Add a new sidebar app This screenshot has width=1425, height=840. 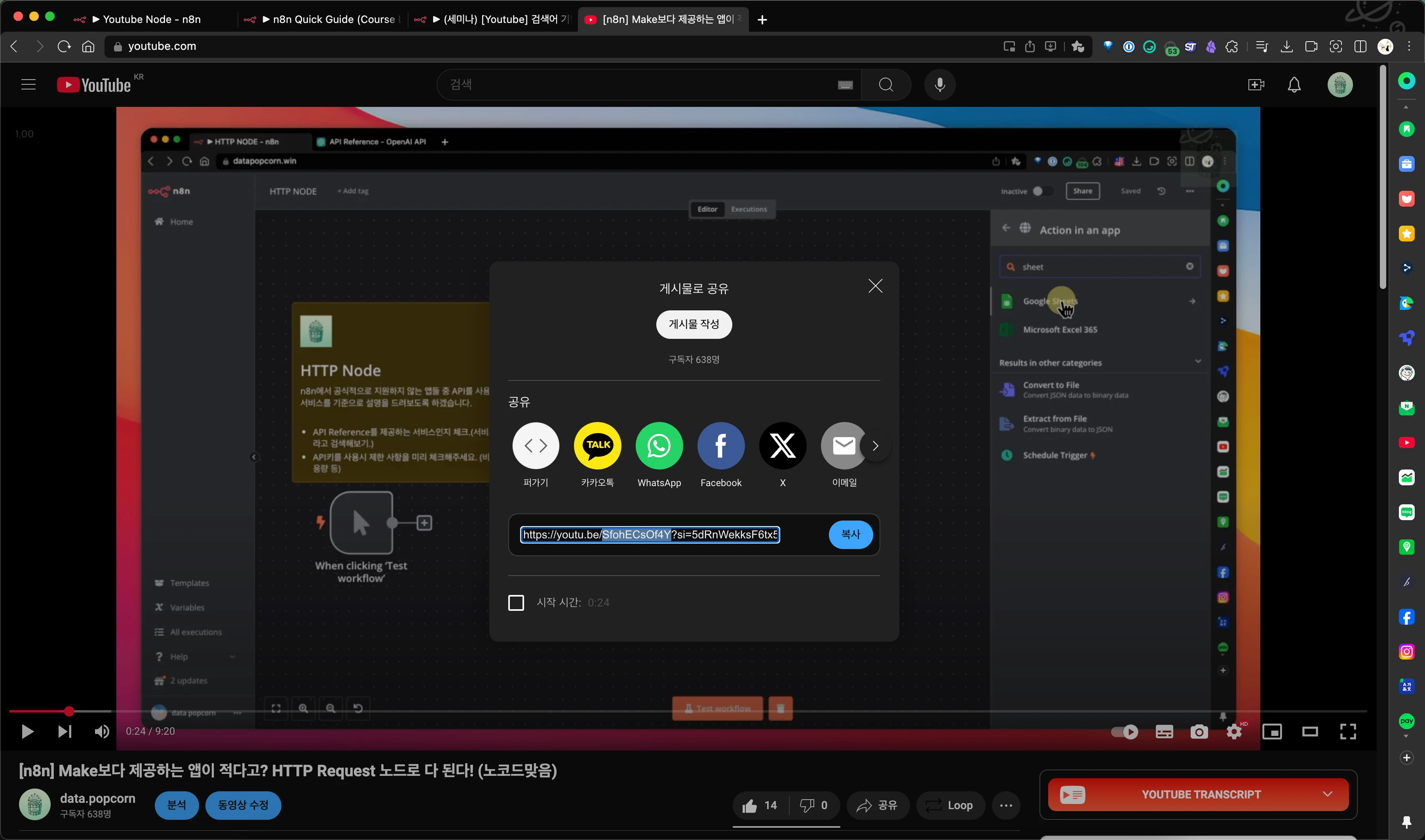click(x=1406, y=757)
